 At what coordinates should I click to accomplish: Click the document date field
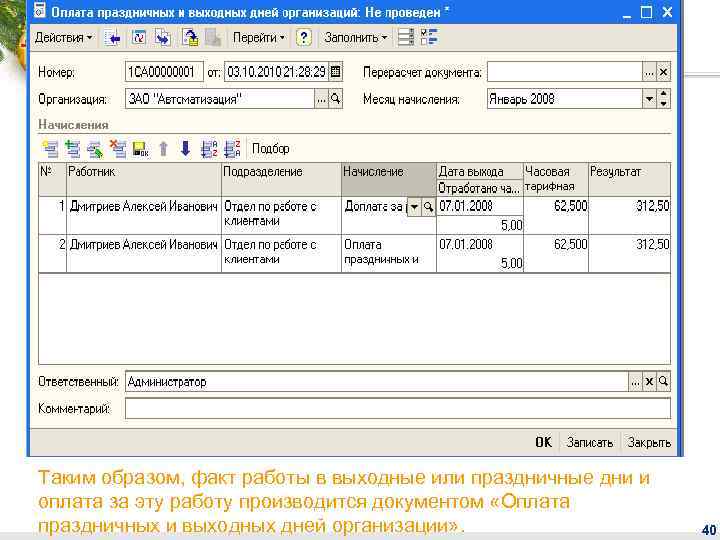pos(276,72)
